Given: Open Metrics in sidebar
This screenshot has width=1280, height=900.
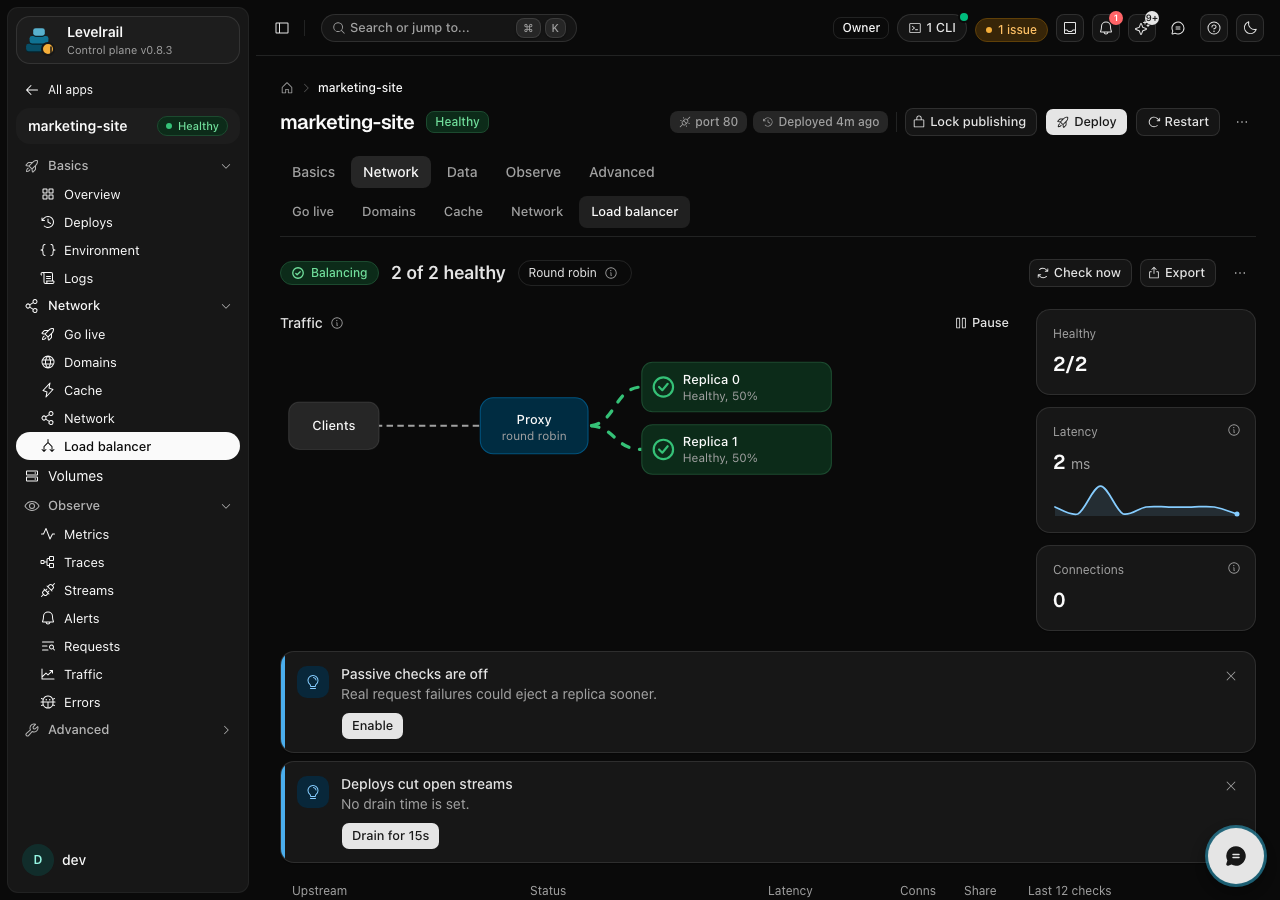Looking at the screenshot, I should click(x=128, y=534).
